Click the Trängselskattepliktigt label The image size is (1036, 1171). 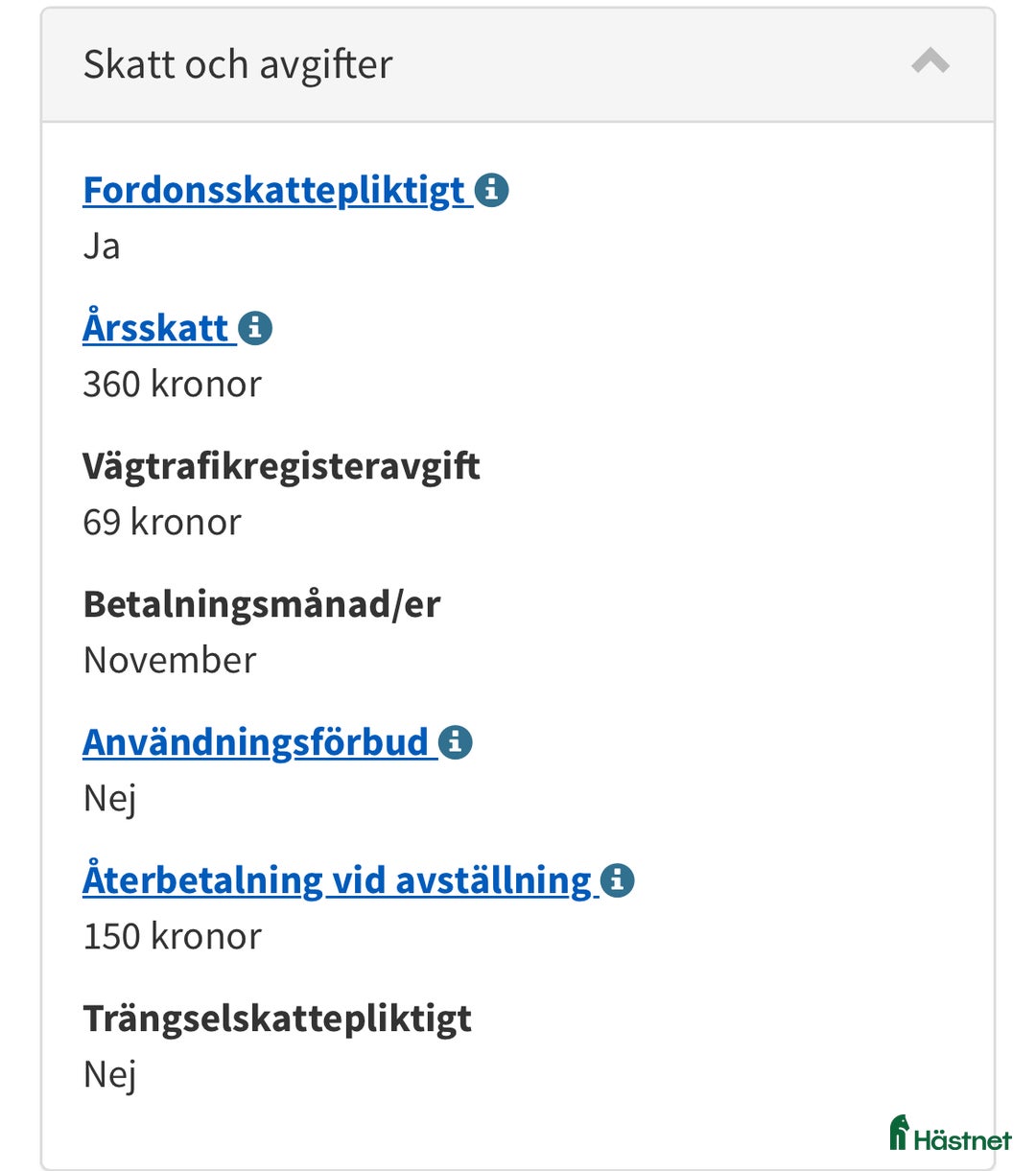point(277,1019)
